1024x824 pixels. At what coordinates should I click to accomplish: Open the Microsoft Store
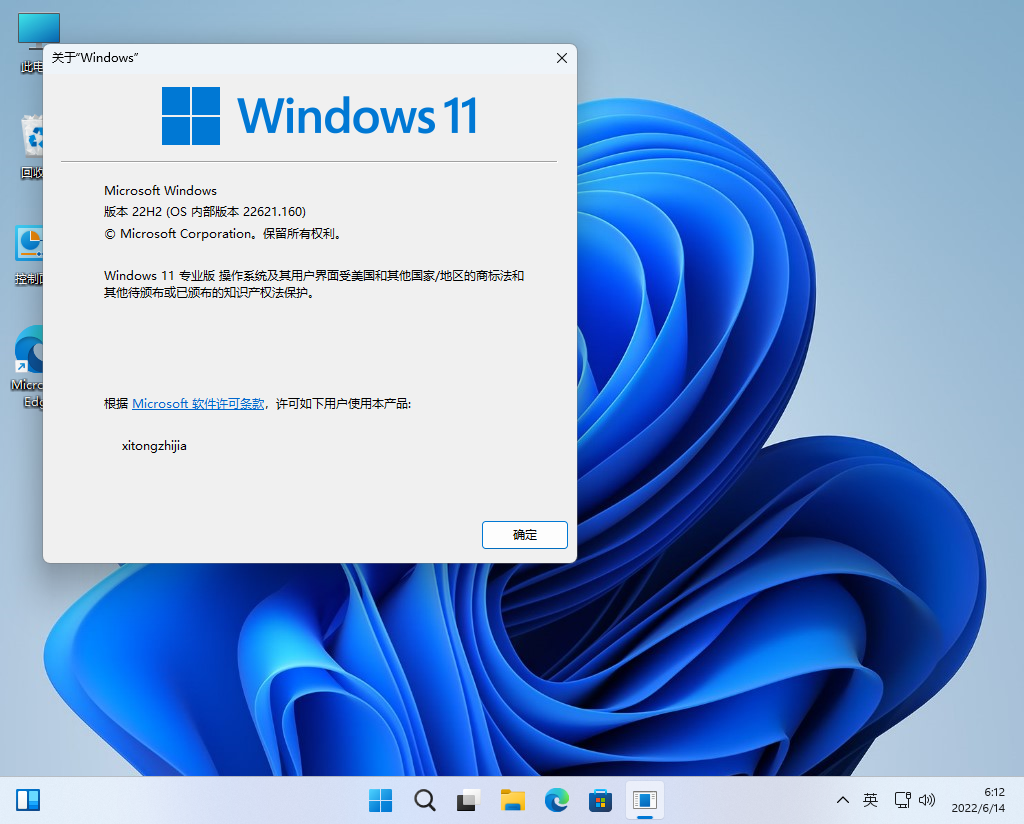[600, 799]
